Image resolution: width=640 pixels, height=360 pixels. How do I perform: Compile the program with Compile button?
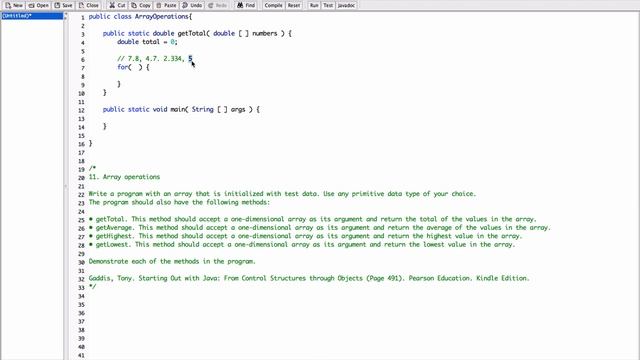[x=273, y=5]
